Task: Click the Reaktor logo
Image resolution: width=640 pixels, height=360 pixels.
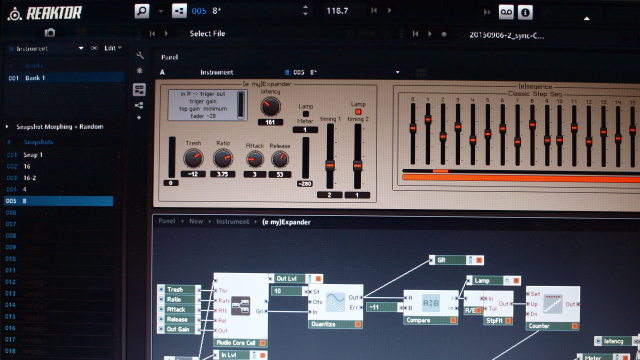Action: pos(45,13)
